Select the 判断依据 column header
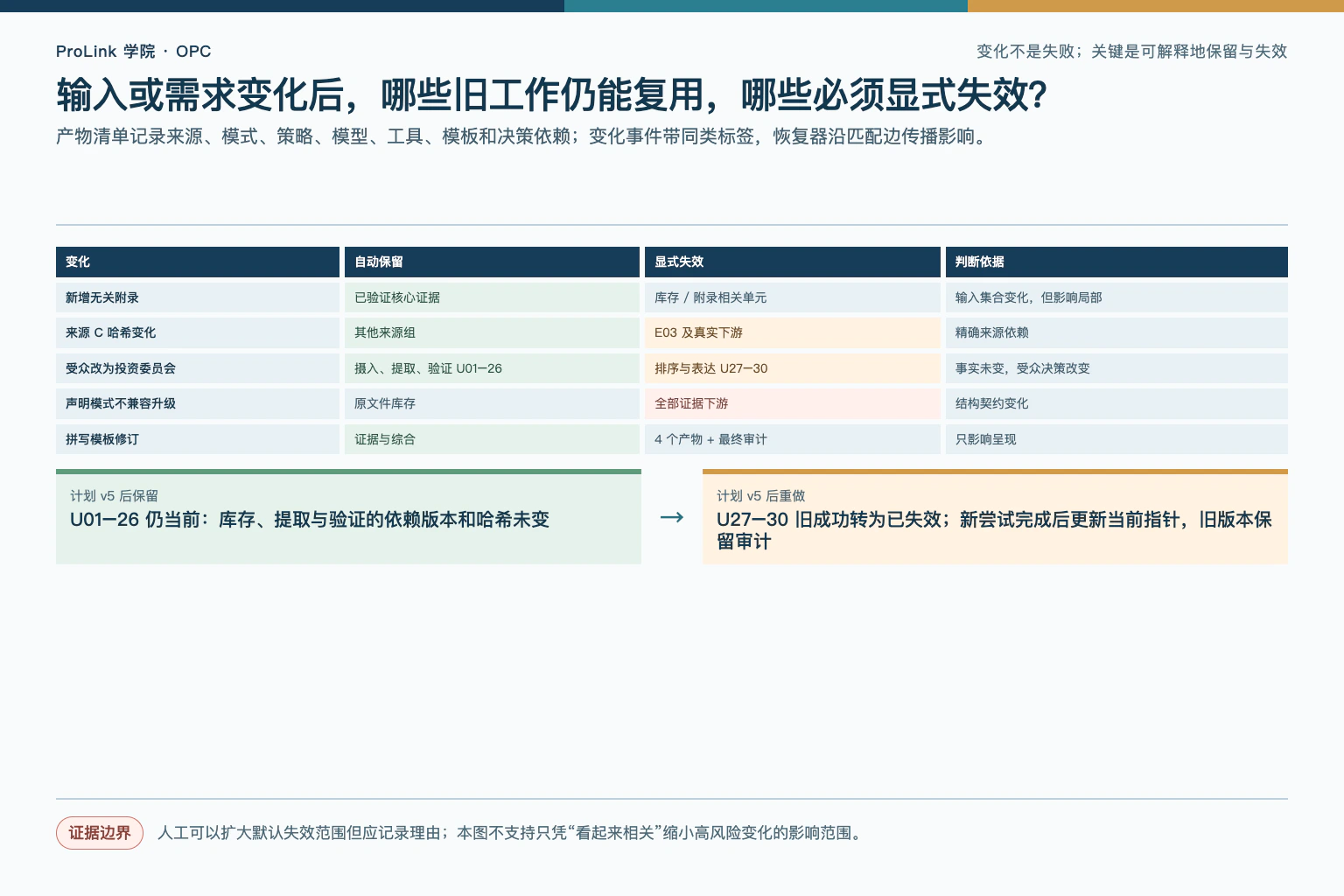Image resolution: width=1344 pixels, height=896 pixels. pyautogui.click(x=1116, y=262)
